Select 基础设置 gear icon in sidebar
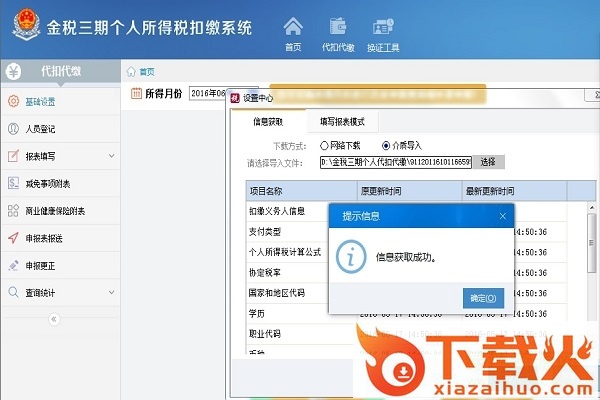This screenshot has height=400, width=600. click(x=13, y=101)
